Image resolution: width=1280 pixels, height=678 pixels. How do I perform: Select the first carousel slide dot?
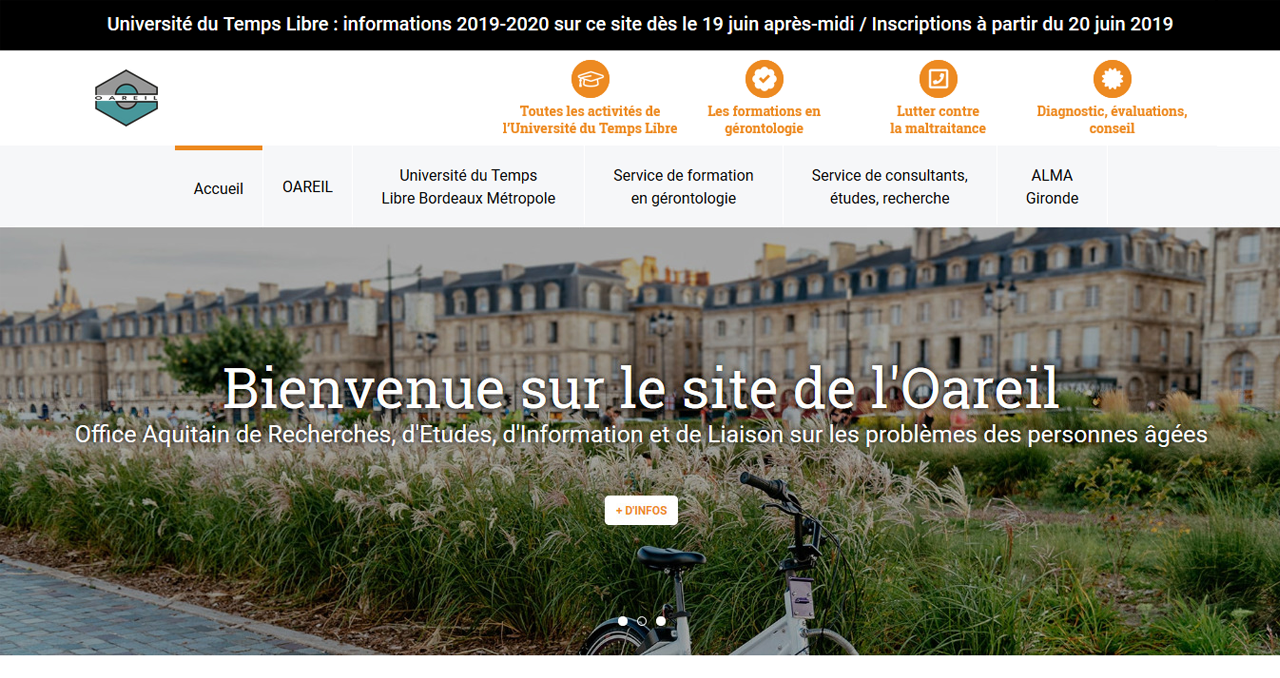pos(623,621)
